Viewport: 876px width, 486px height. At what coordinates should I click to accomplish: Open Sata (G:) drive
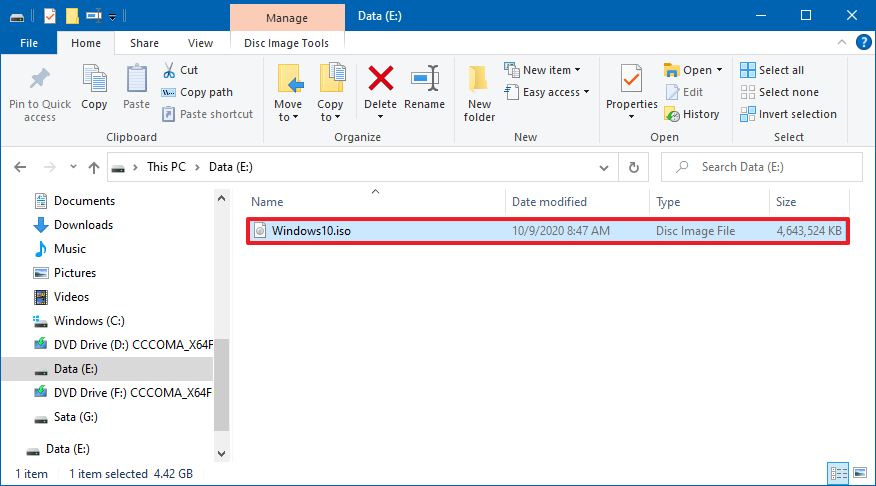click(66, 417)
